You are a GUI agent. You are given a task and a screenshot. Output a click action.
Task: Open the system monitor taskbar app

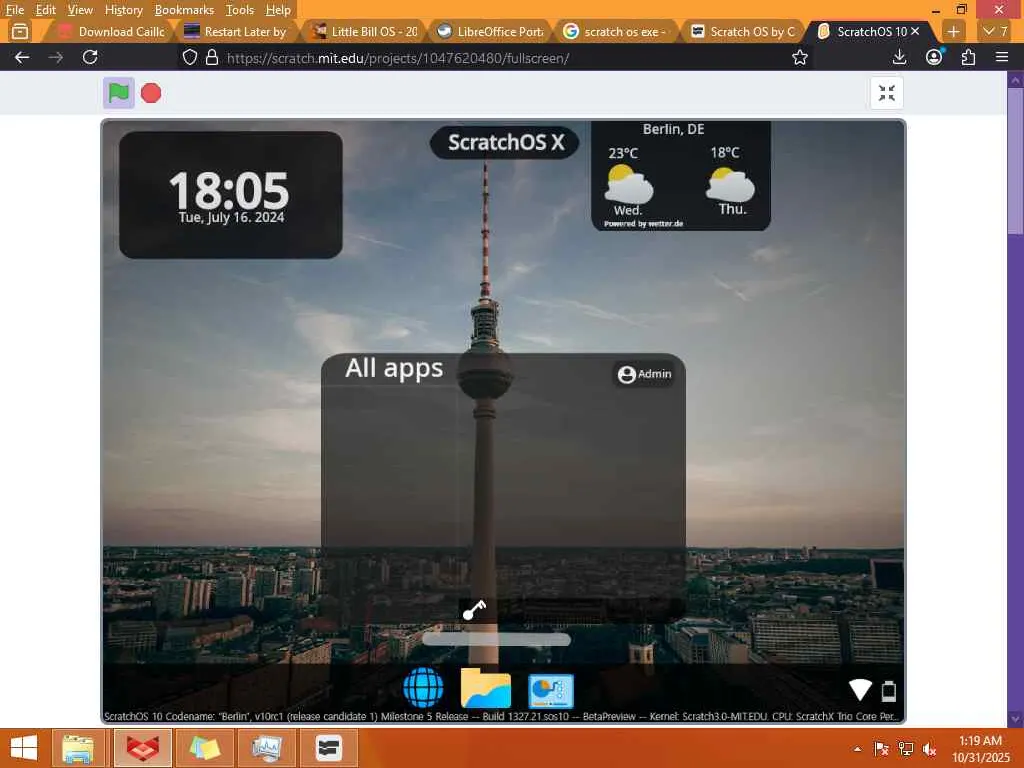coord(266,748)
